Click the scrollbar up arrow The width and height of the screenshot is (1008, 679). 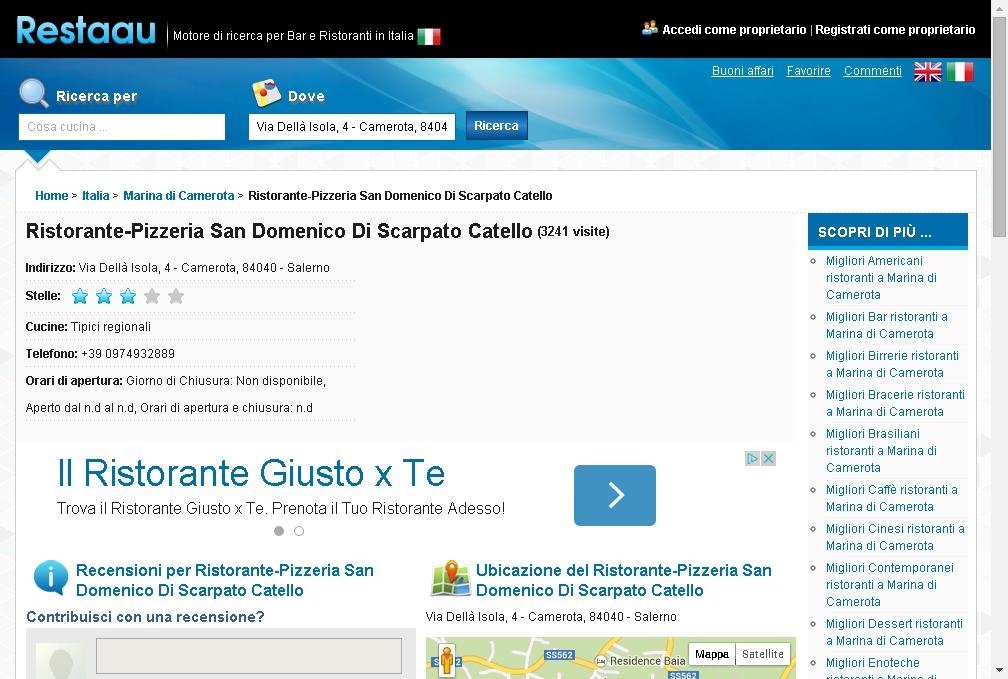click(x=1000, y=8)
